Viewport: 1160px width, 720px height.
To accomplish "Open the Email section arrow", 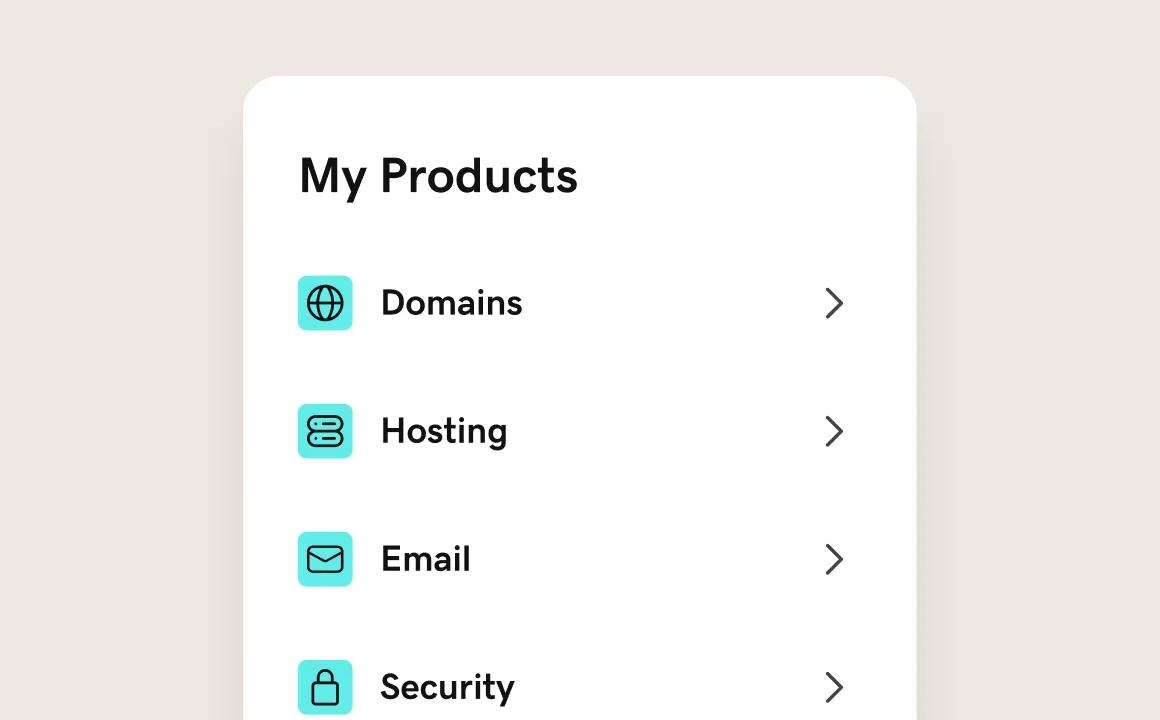I will (834, 559).
